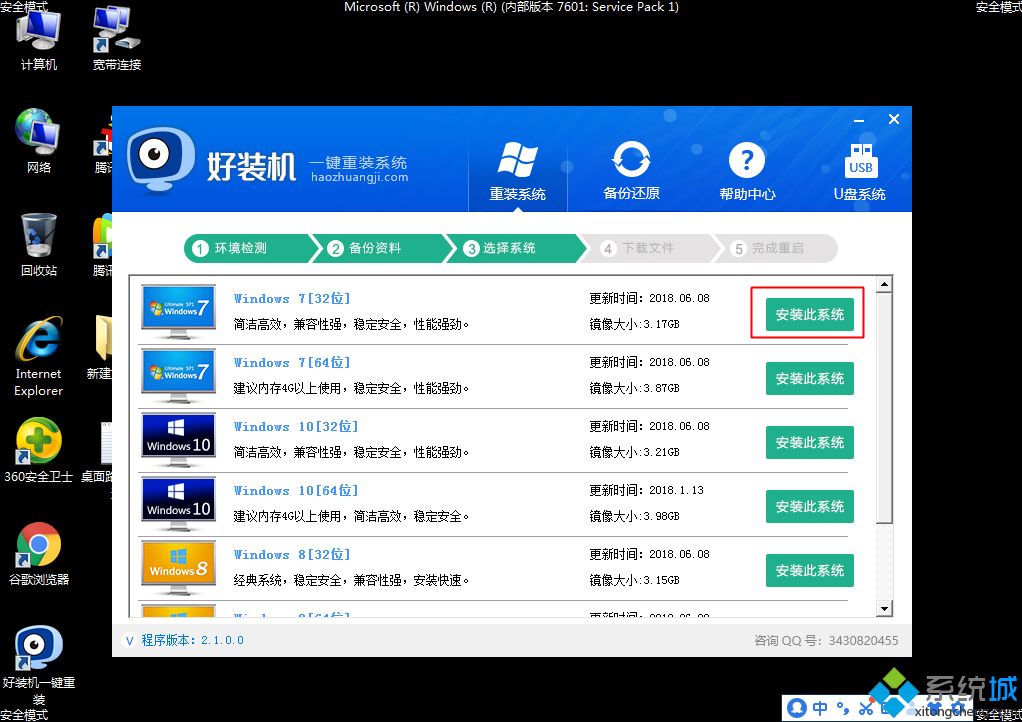Viewport: 1022px width, 722px height.
Task: Select 谷歌浏览器 desktop icon
Action: point(38,554)
